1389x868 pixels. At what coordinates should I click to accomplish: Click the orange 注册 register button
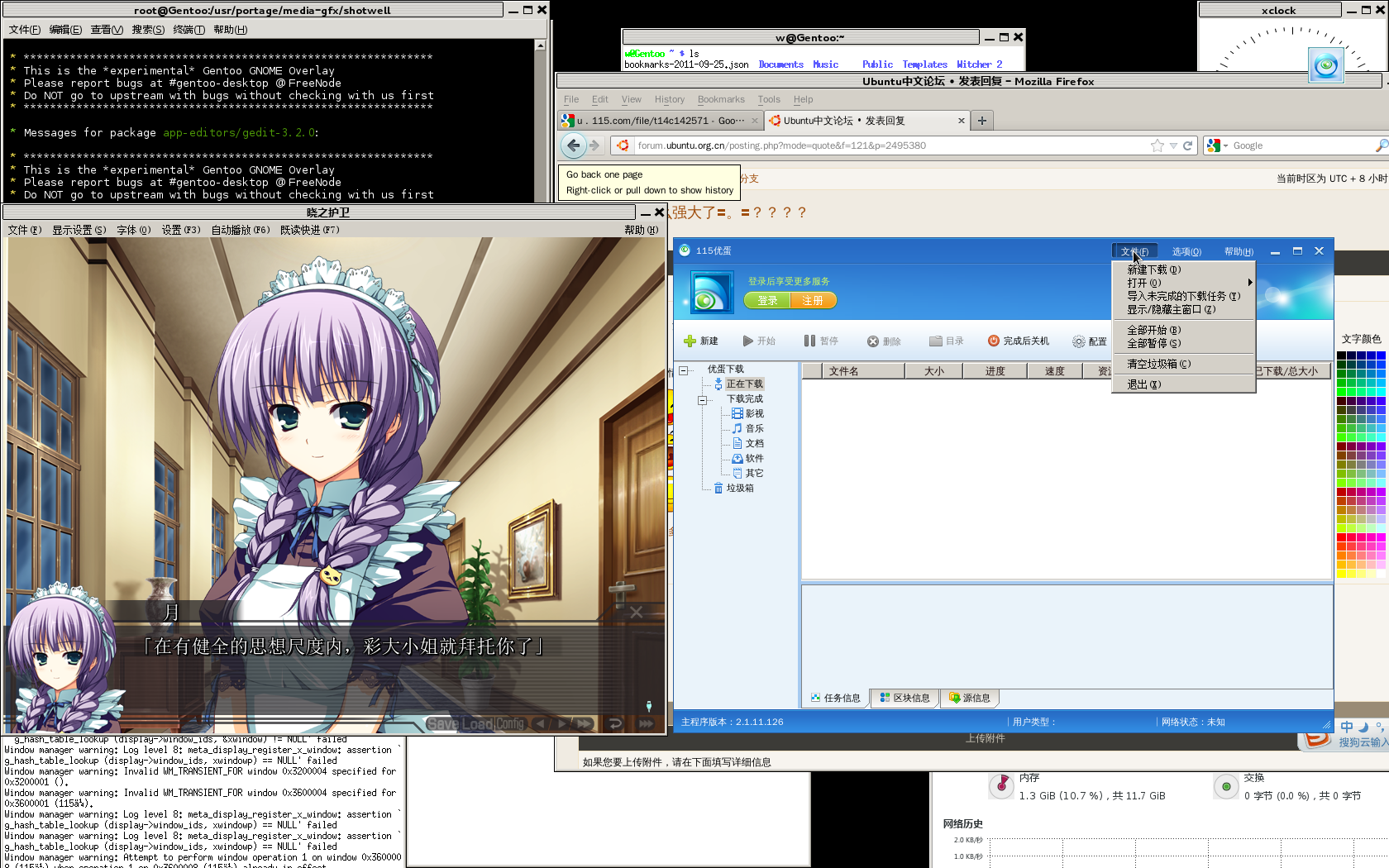(814, 301)
